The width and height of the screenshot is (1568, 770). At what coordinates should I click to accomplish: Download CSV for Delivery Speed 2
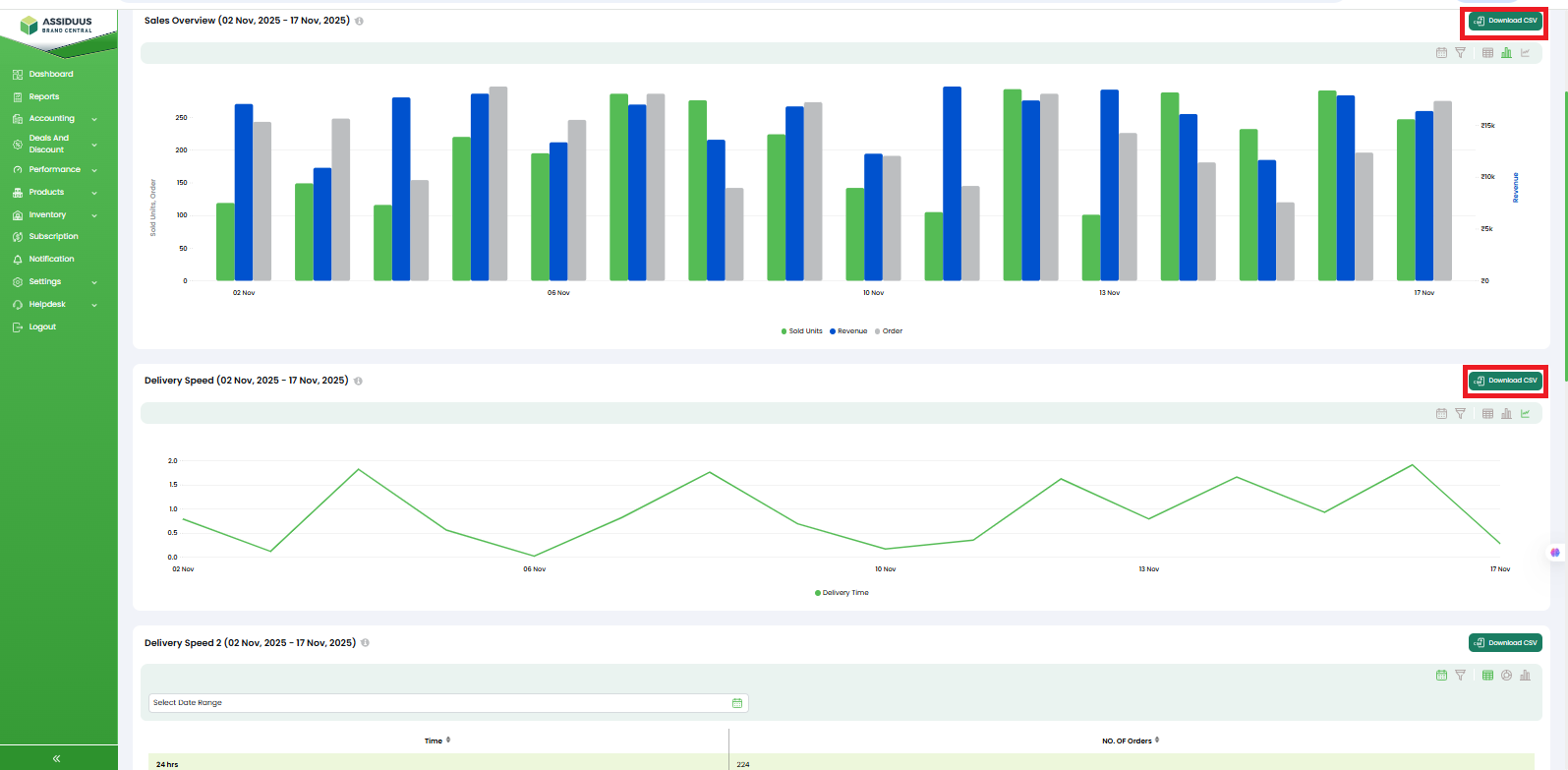[x=1504, y=643]
